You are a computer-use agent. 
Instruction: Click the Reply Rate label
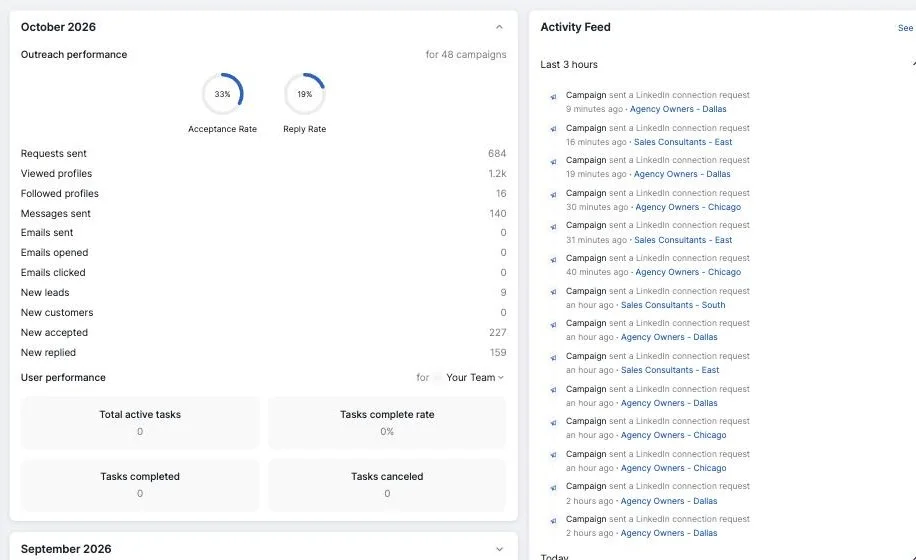click(304, 129)
